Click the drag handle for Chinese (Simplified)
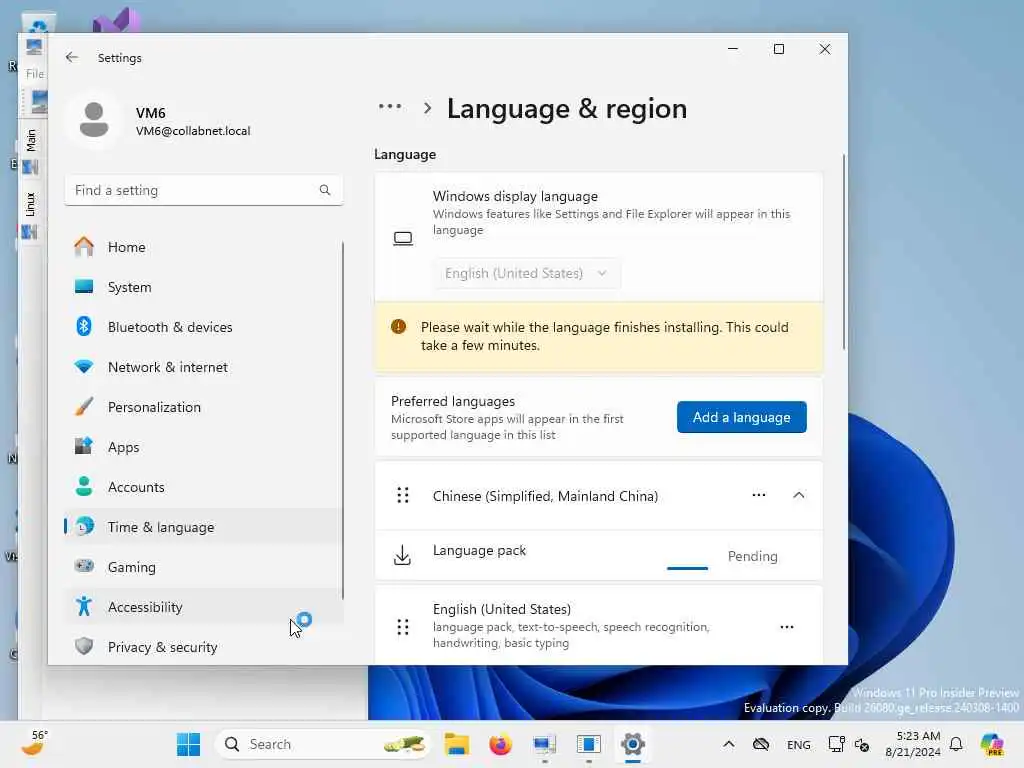The image size is (1024, 768). [x=403, y=496]
